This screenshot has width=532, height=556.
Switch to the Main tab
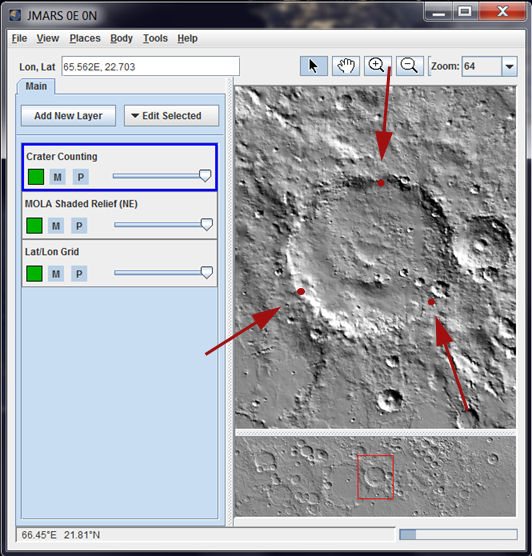pyautogui.click(x=36, y=86)
